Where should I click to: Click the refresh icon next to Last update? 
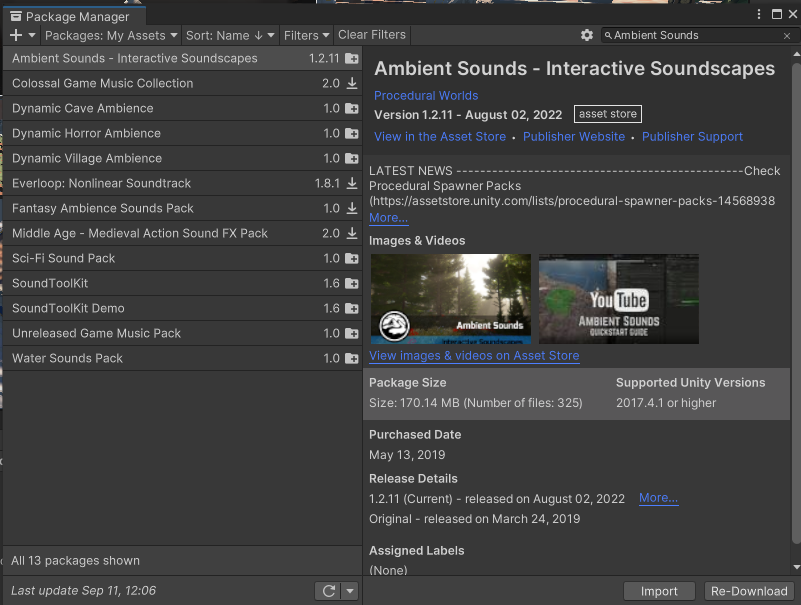tap(328, 591)
